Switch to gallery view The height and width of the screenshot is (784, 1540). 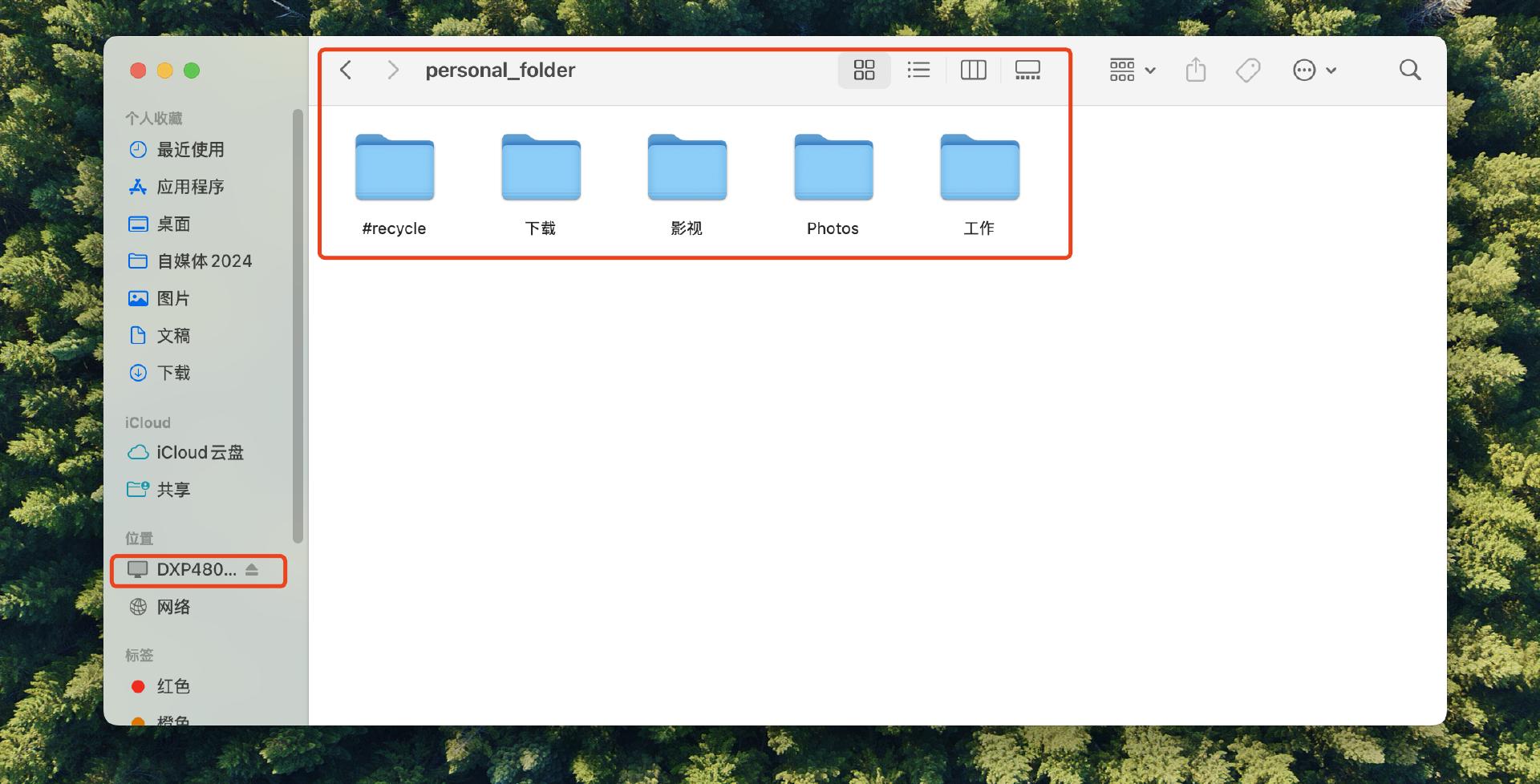point(1027,70)
